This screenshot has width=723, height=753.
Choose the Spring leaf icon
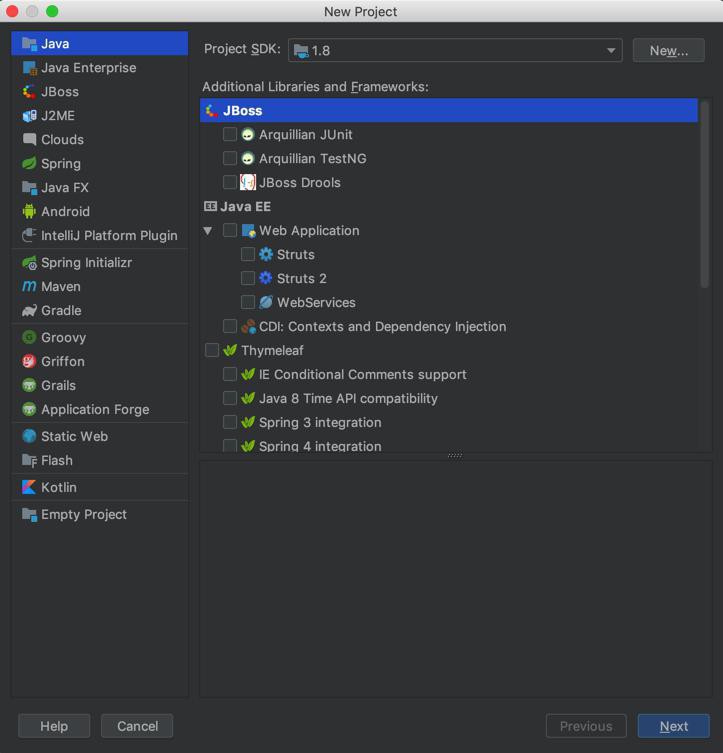coord(29,163)
